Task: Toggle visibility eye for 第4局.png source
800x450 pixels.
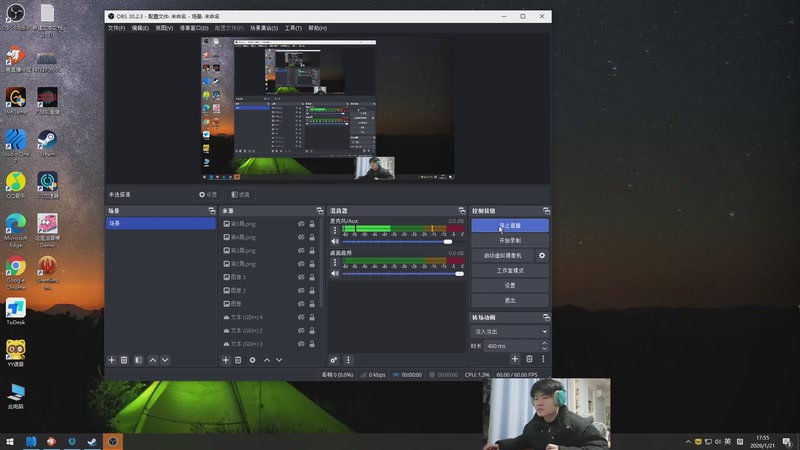Action: coord(301,237)
